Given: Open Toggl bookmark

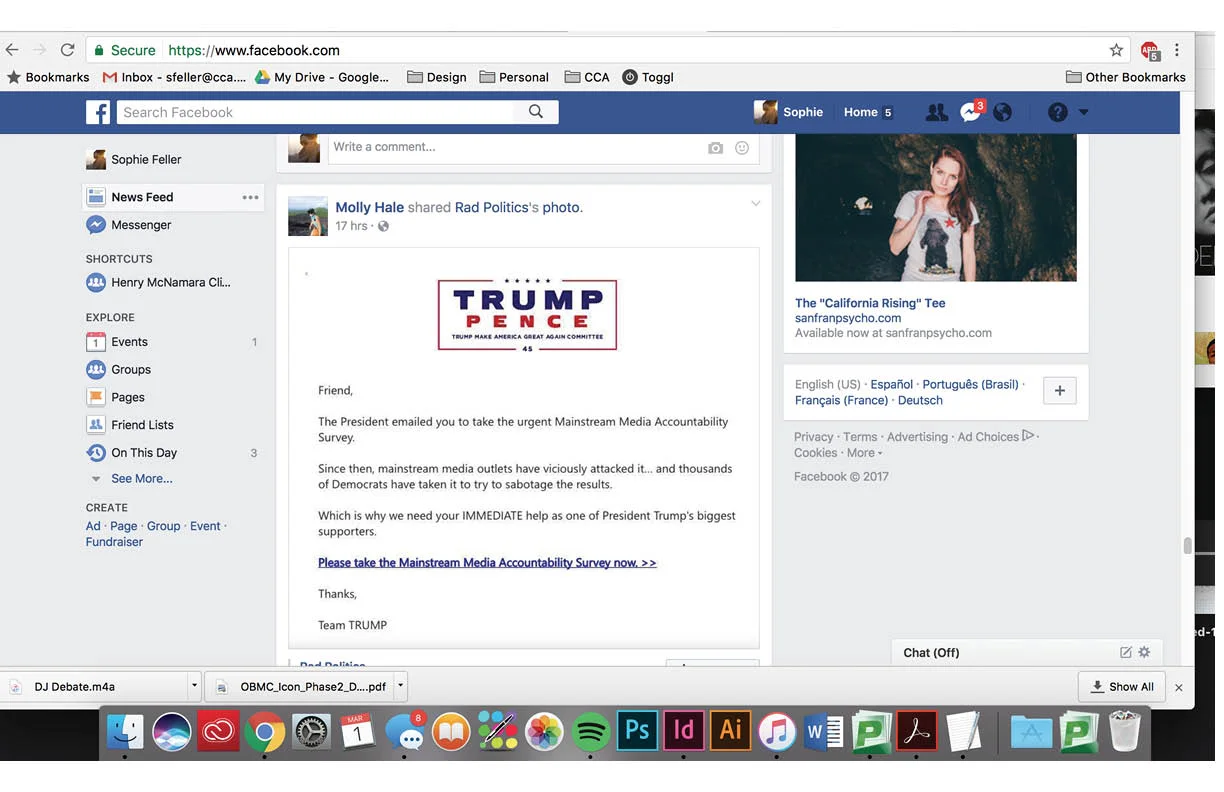Looking at the screenshot, I should (648, 77).
